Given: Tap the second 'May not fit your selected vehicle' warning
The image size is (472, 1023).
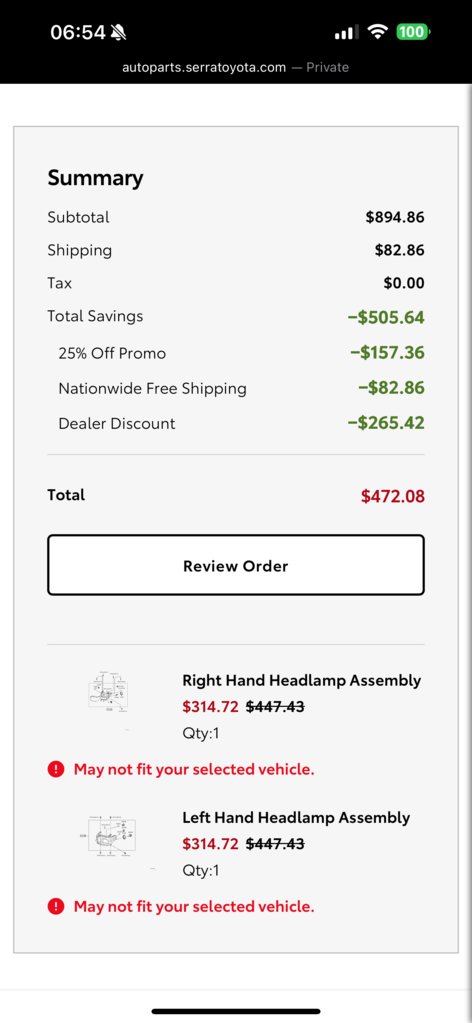Looking at the screenshot, I should point(194,906).
